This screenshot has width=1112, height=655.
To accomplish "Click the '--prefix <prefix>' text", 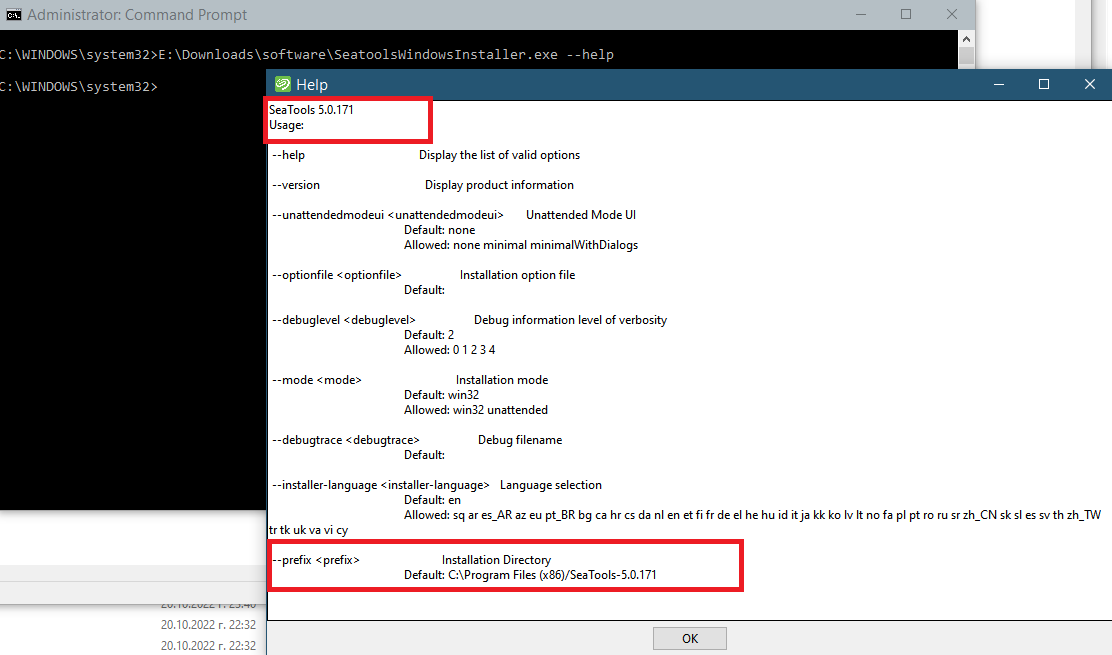I will (x=316, y=560).
